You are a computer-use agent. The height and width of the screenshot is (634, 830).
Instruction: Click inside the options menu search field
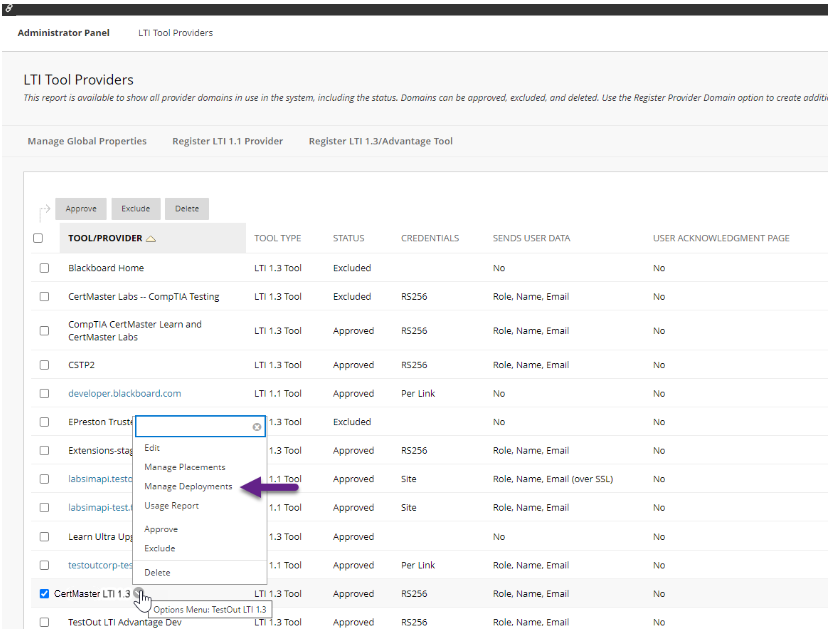coord(195,425)
